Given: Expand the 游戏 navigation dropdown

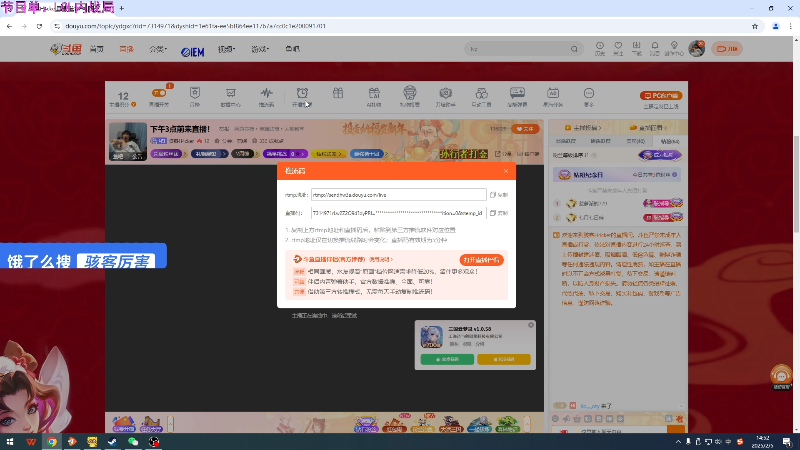Looking at the screenshot, I should [x=260, y=49].
